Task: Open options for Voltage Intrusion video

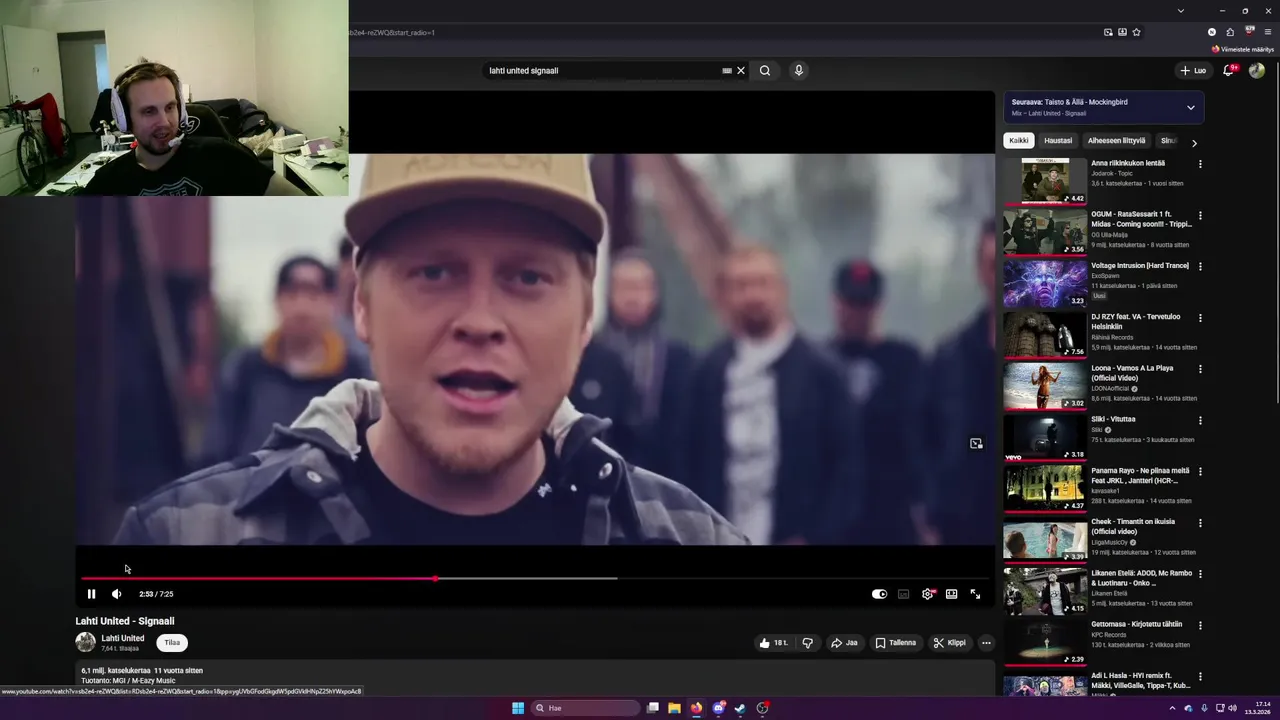Action: pos(1200,266)
